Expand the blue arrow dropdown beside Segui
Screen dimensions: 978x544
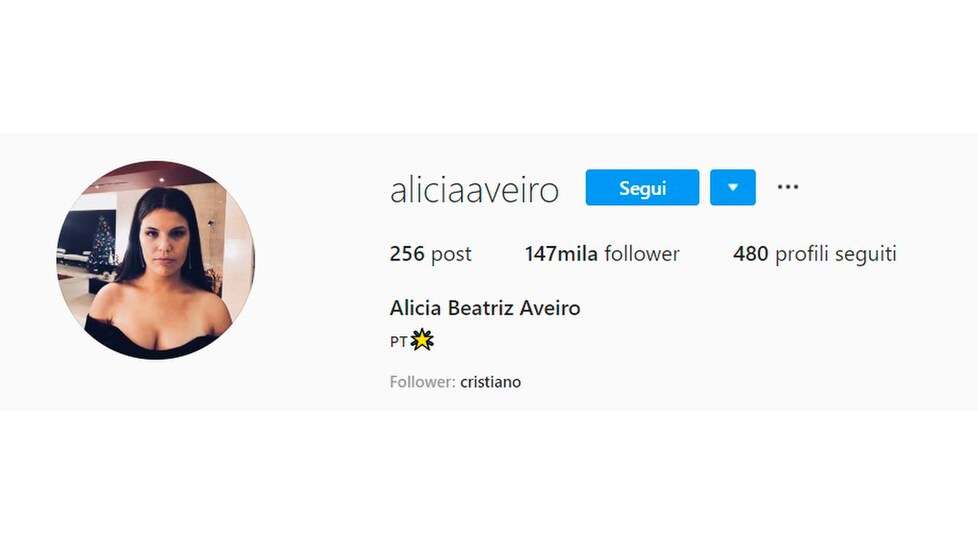[x=732, y=187]
